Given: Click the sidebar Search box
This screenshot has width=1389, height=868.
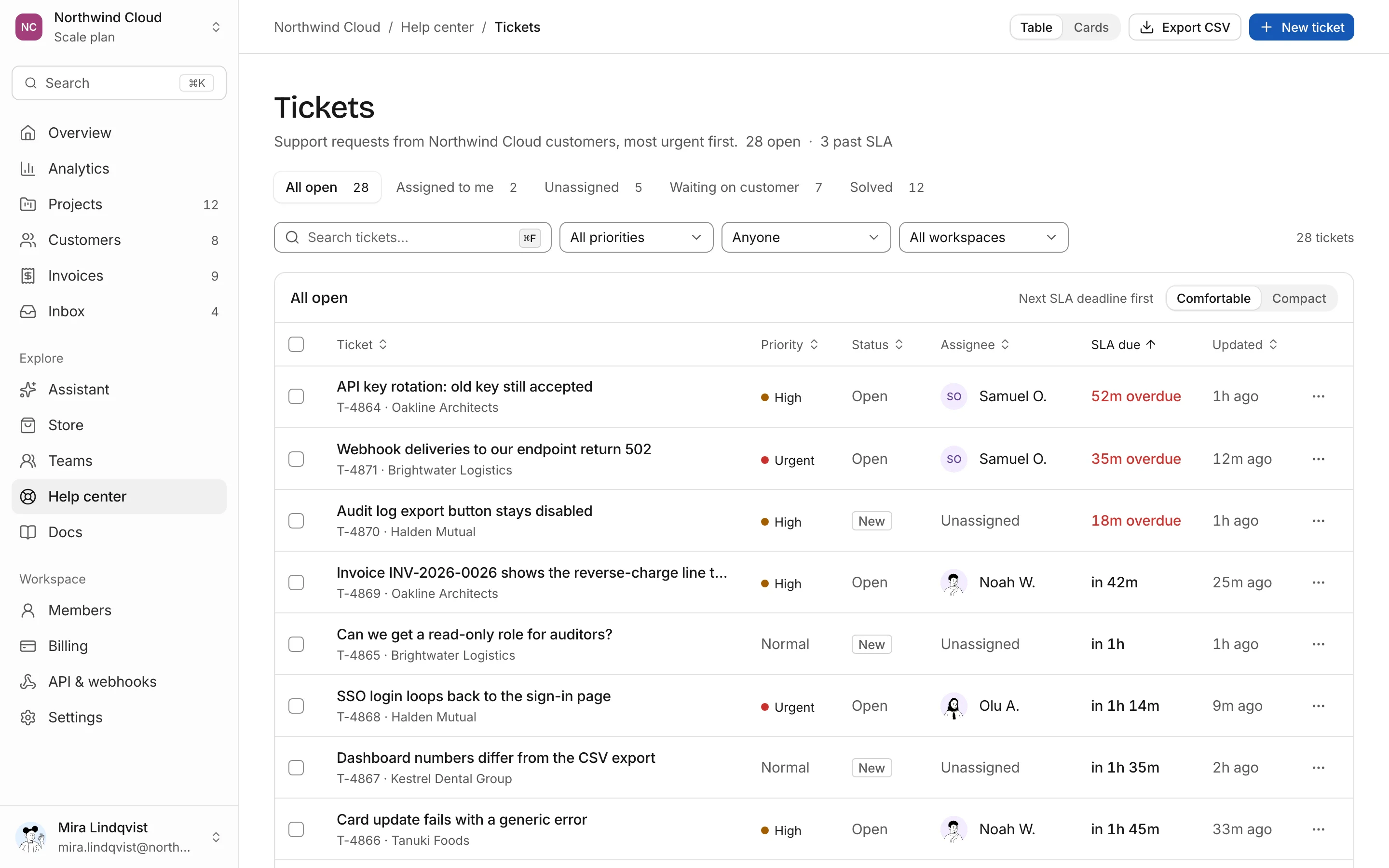Looking at the screenshot, I should coord(119,82).
